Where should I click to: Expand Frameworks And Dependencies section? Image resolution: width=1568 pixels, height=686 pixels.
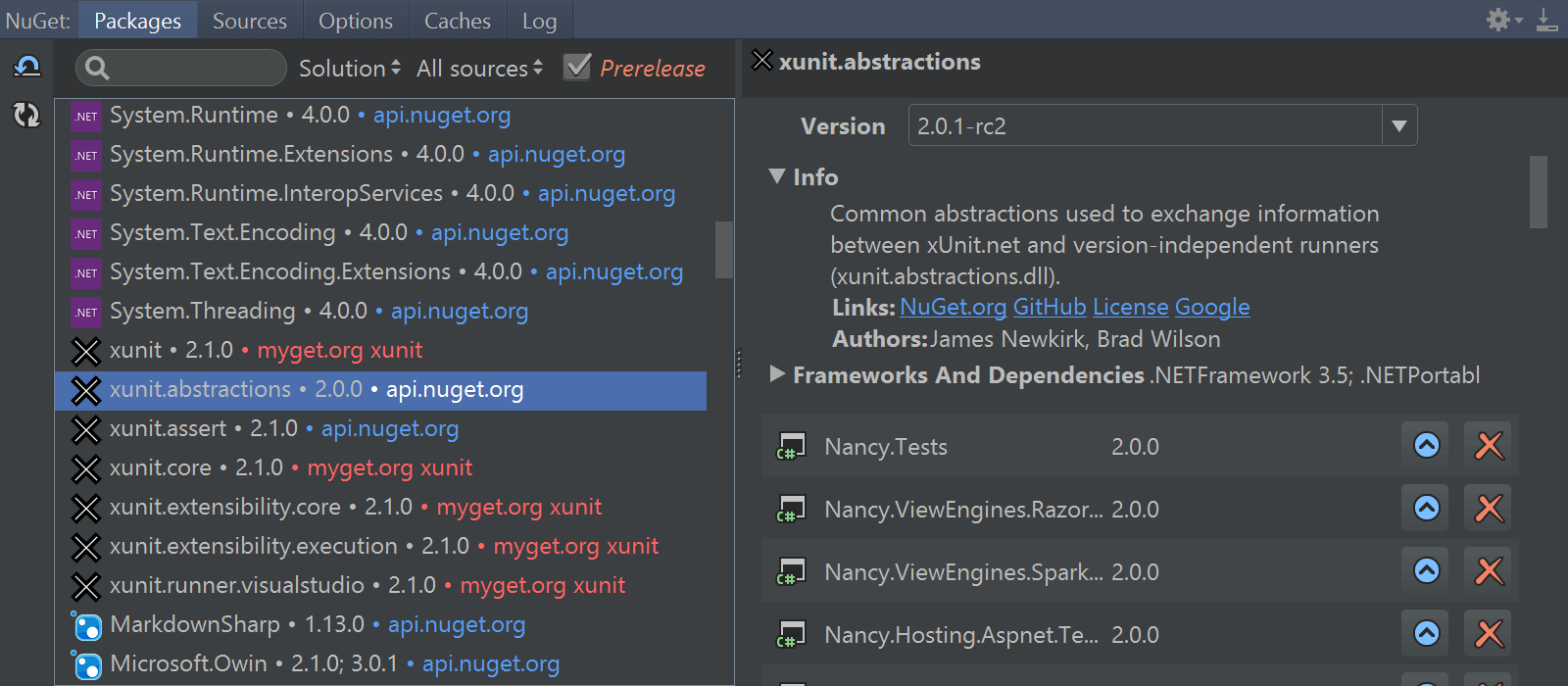tap(777, 374)
